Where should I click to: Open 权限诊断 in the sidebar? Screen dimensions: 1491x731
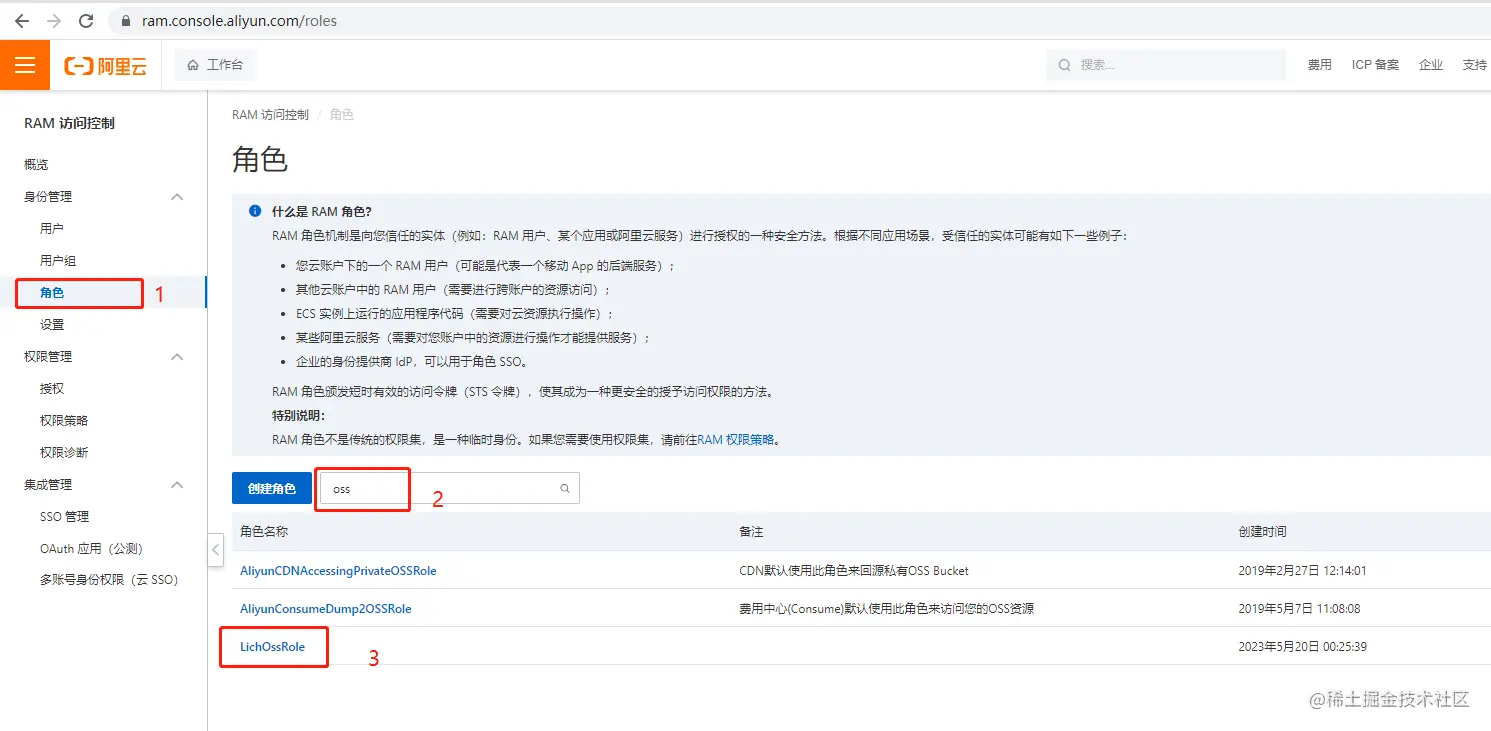pyautogui.click(x=64, y=453)
